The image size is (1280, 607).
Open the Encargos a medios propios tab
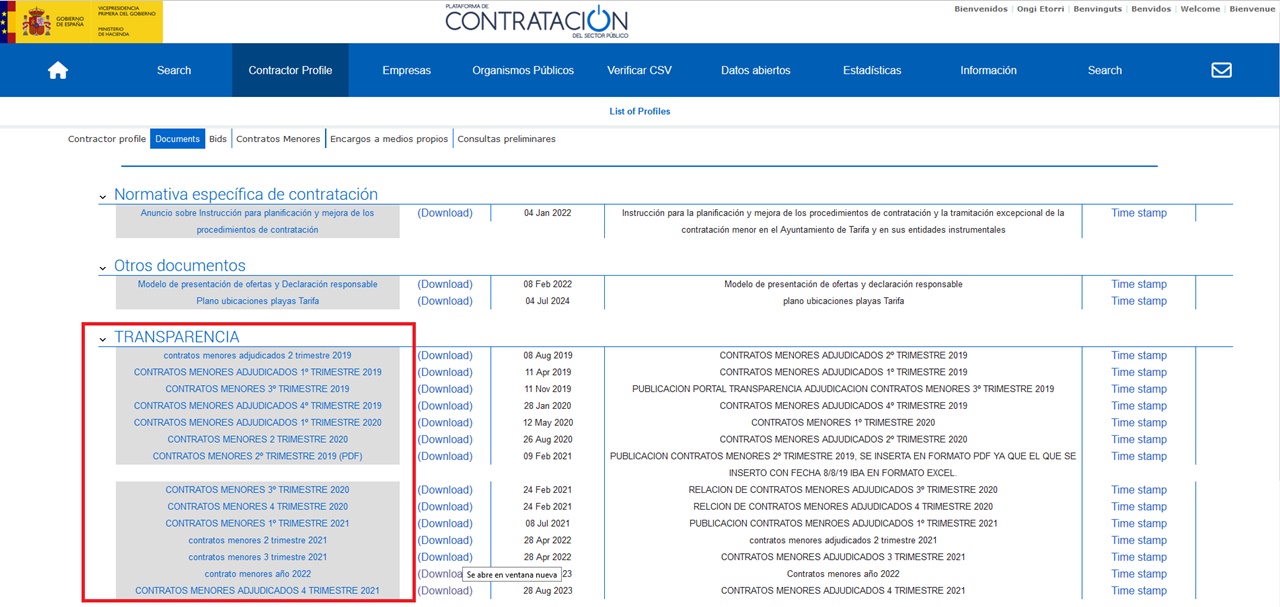(x=389, y=139)
